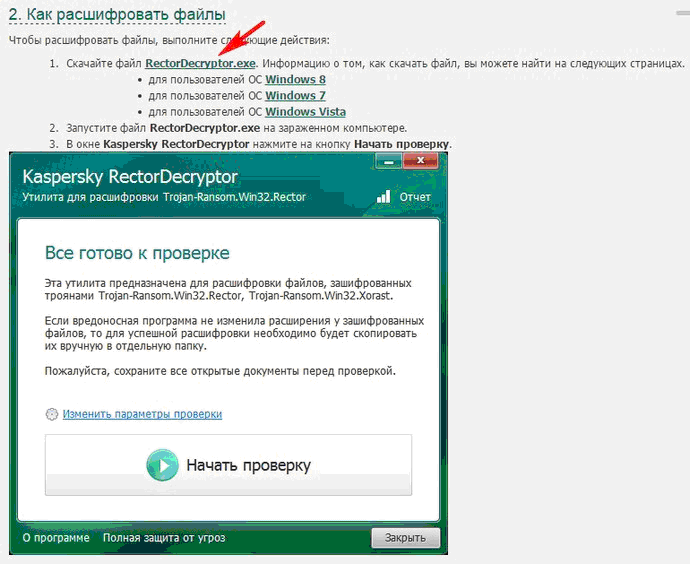690x564 pixels.
Task: Open Полная защита от угроз link
Action: (164, 538)
